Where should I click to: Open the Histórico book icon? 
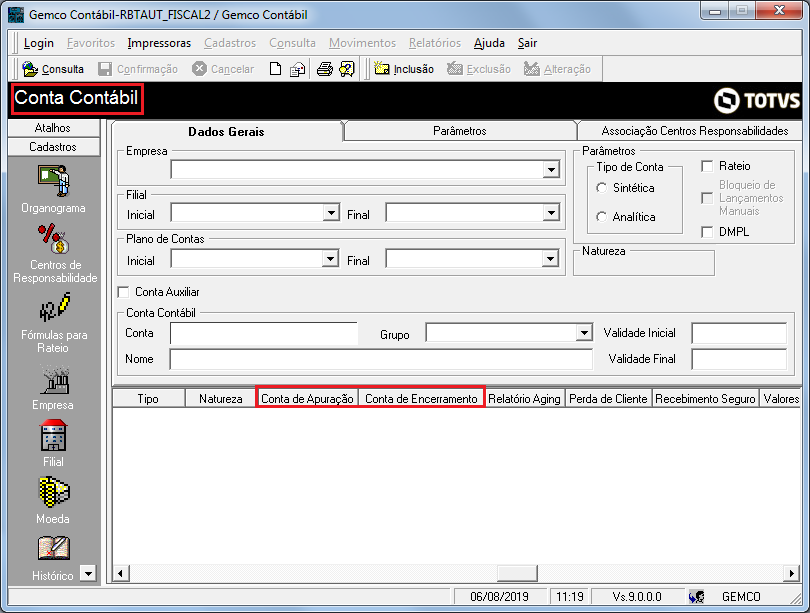(x=53, y=548)
